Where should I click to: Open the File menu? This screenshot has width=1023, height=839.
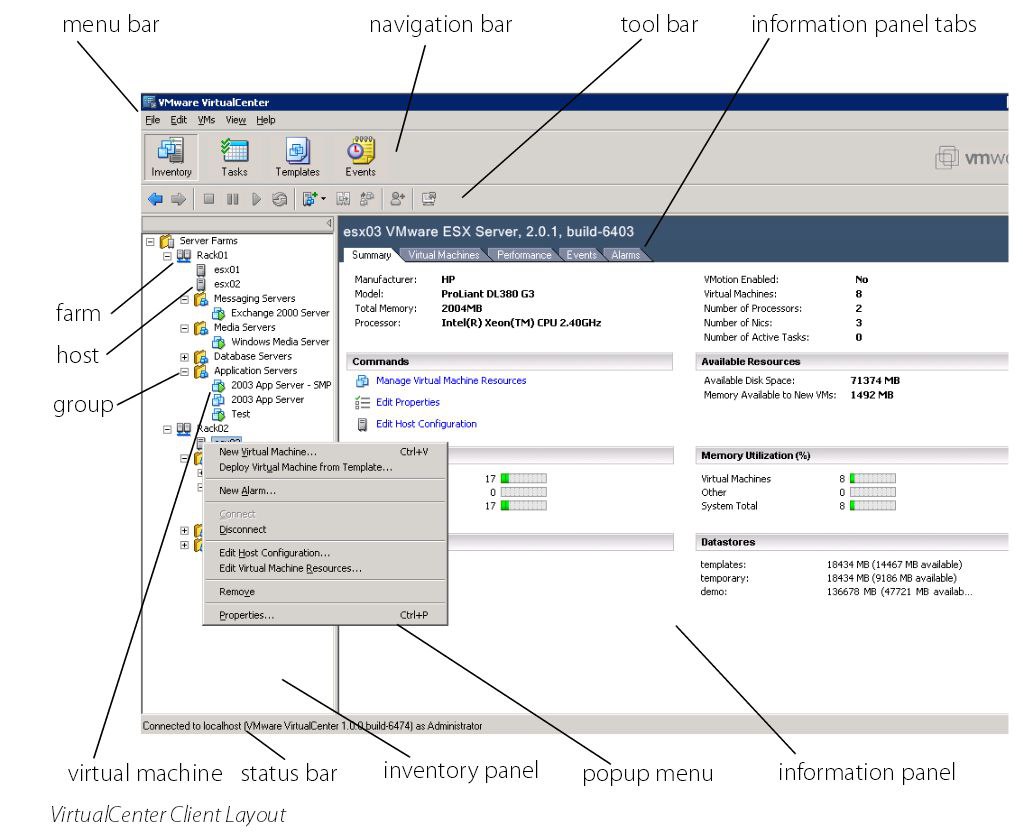(153, 120)
